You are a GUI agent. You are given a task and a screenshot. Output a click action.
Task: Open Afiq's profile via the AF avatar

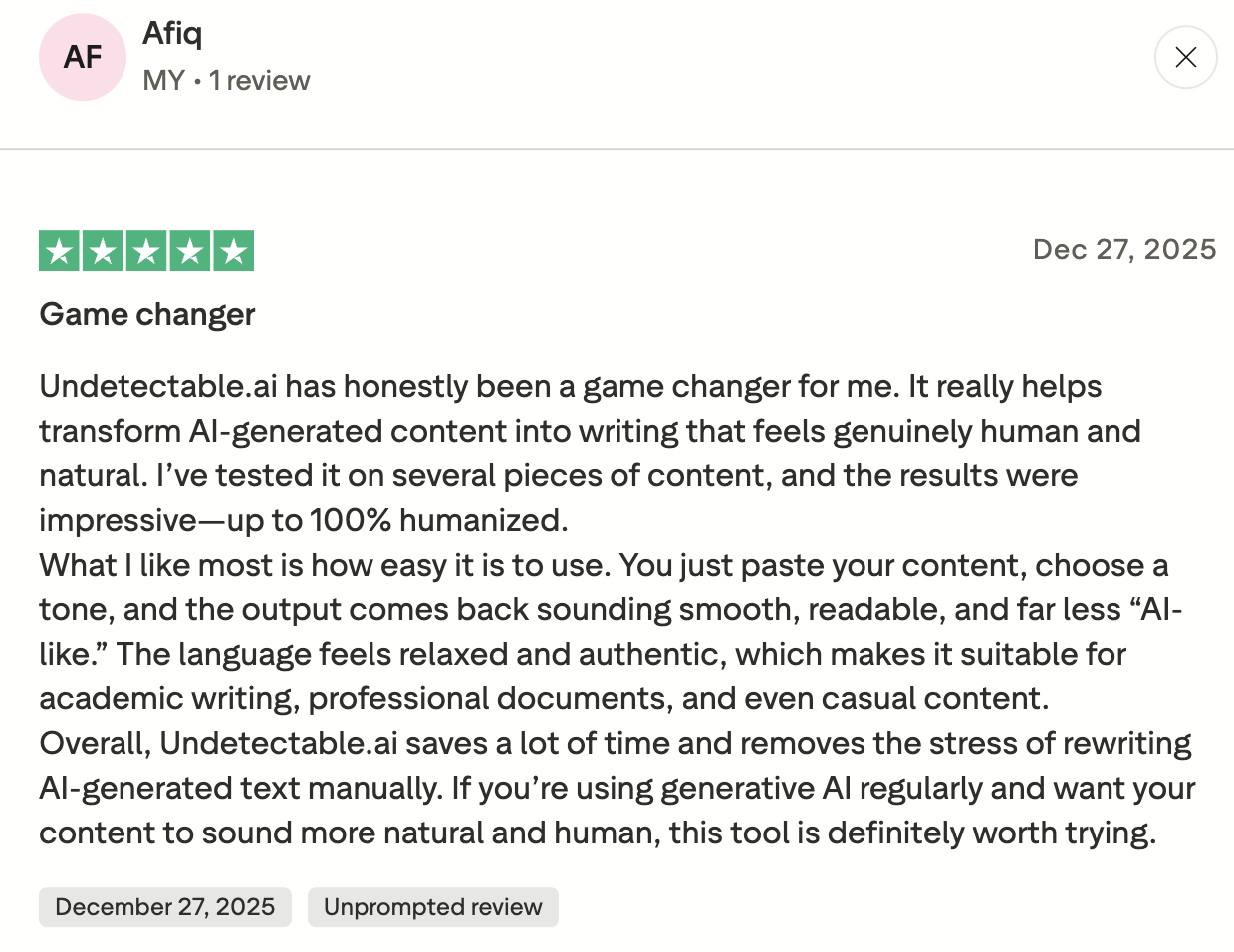(x=83, y=57)
